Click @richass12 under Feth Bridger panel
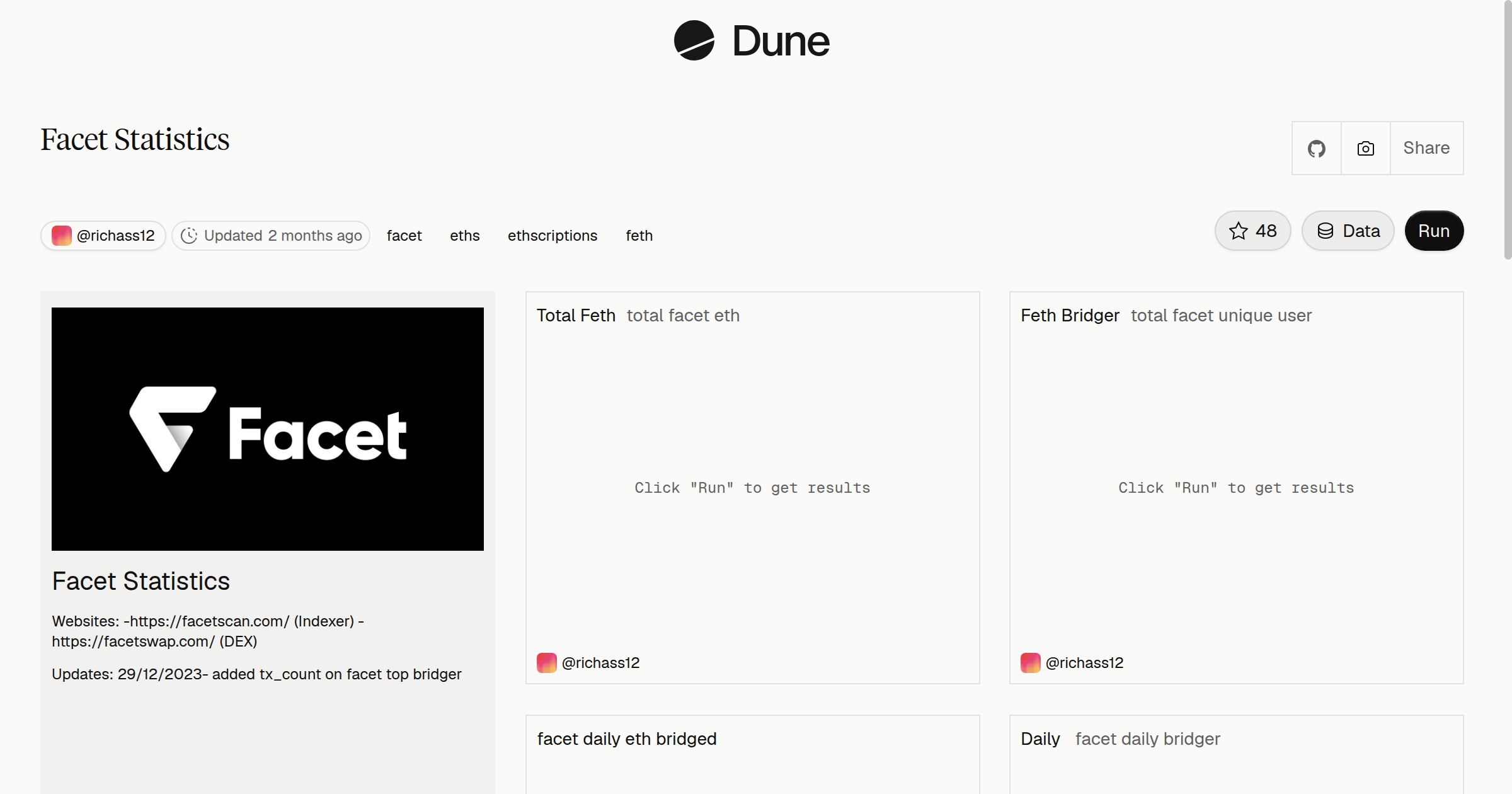The width and height of the screenshot is (1512, 794). [x=1084, y=663]
